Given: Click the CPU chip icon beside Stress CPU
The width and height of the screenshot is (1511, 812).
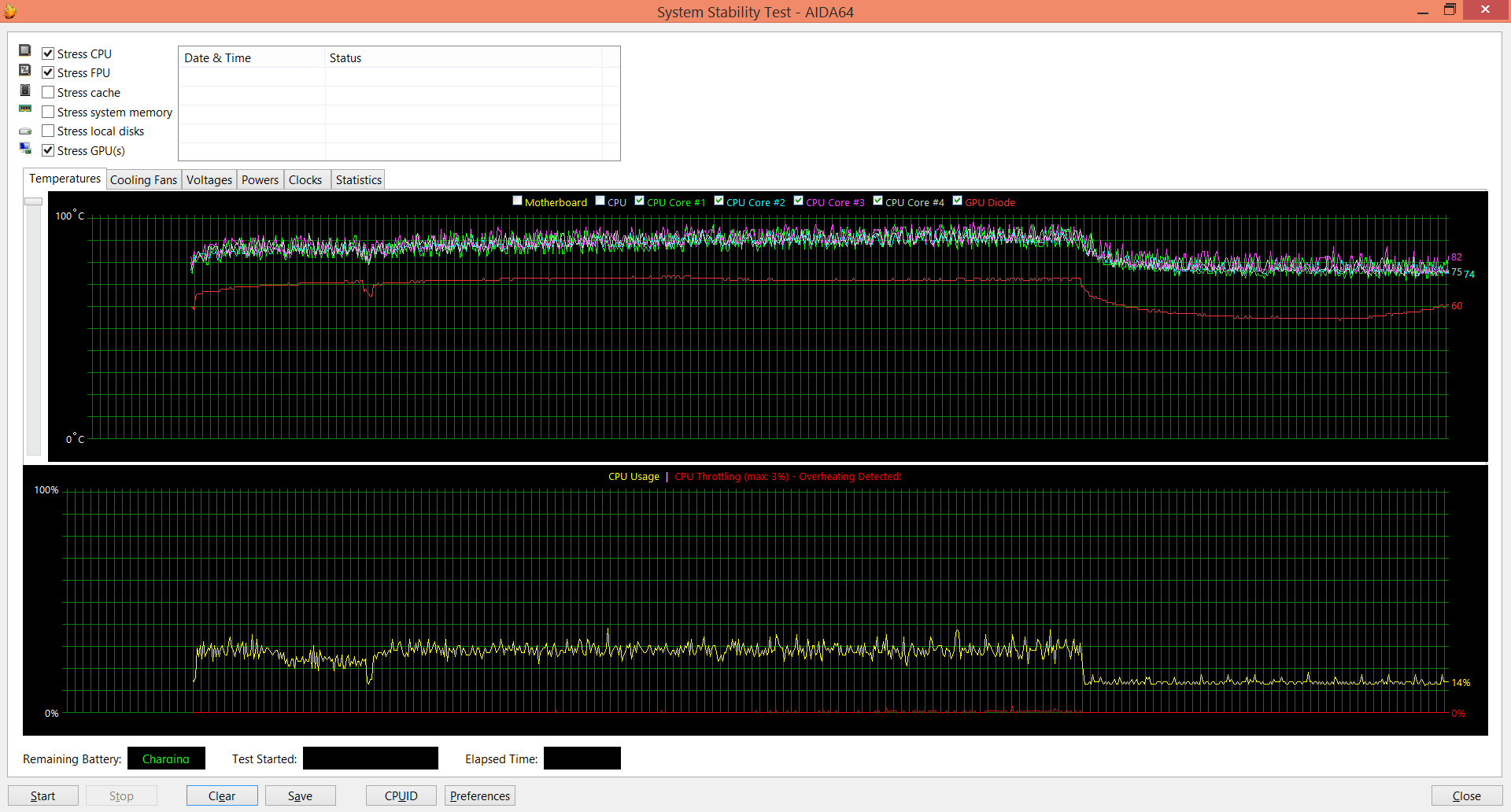Looking at the screenshot, I should click(25, 51).
